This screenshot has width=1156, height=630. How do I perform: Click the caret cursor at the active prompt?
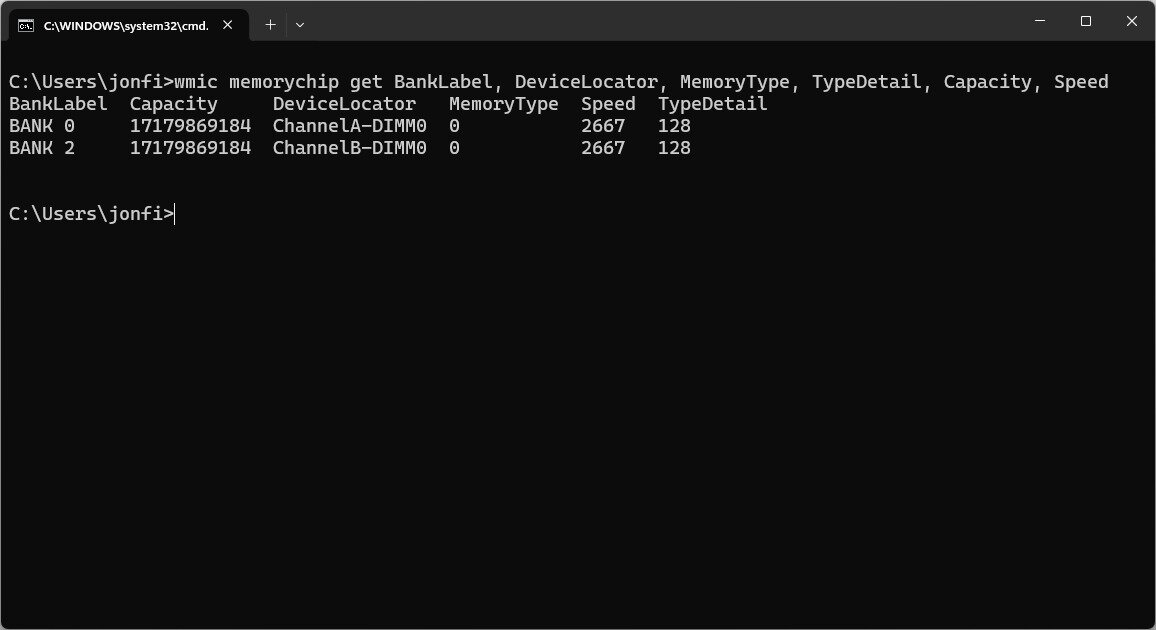[x=174, y=213]
